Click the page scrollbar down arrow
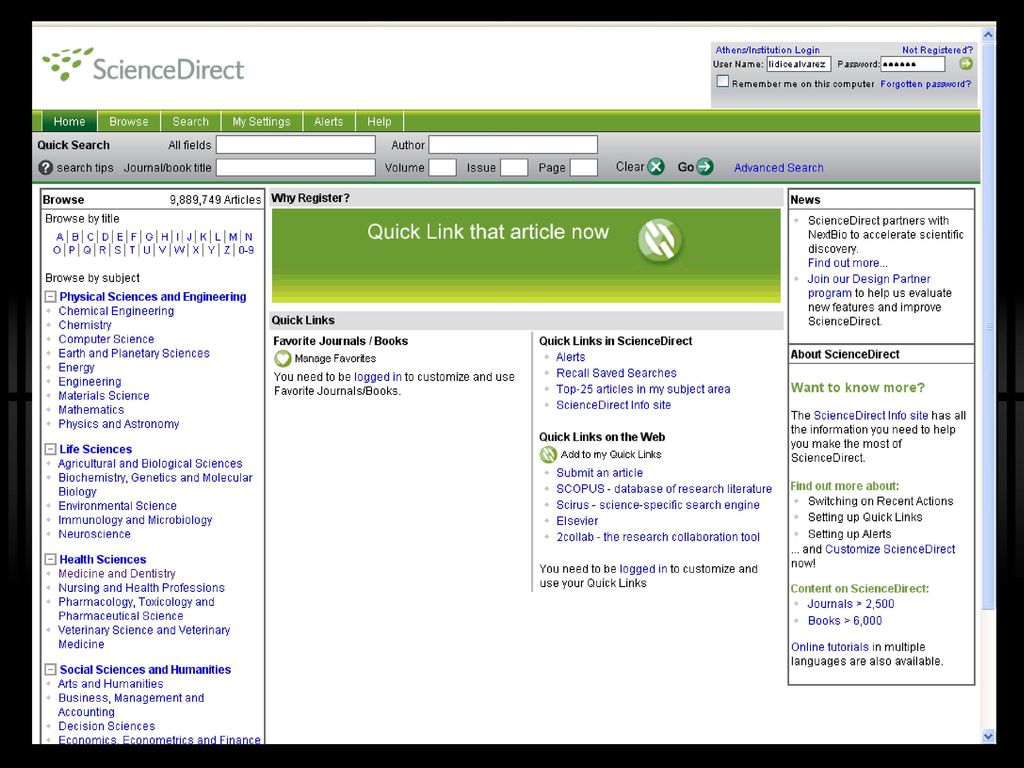This screenshot has height=768, width=1024. [988, 736]
